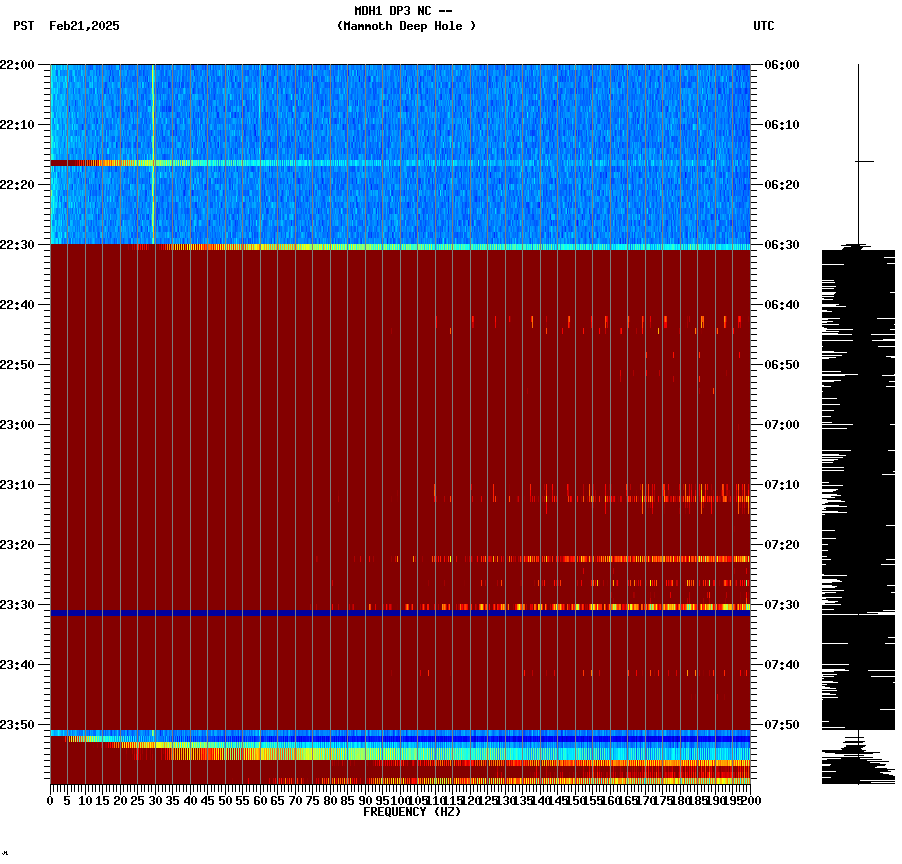Viewport: 902px width, 864px height.
Task: Click the blue noise band at 23:31
Action: (x=300, y=611)
